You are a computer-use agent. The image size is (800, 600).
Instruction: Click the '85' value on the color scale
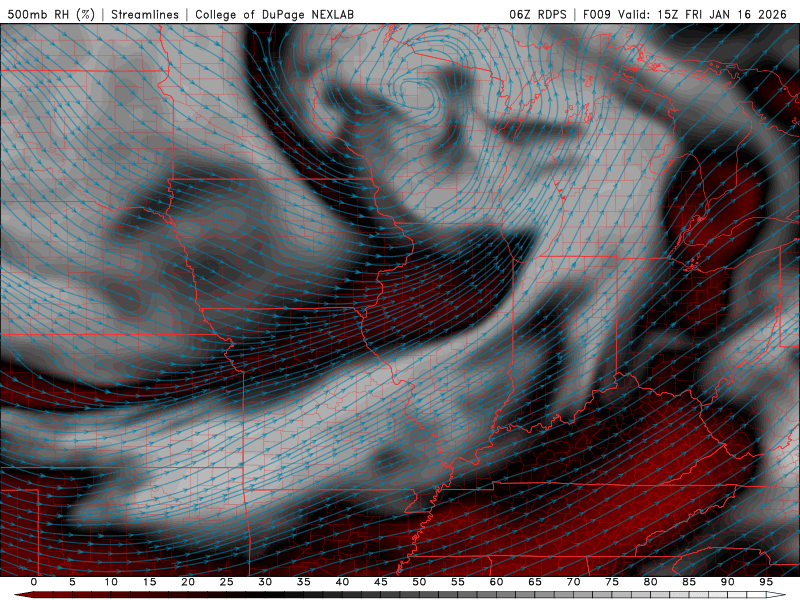click(x=689, y=582)
